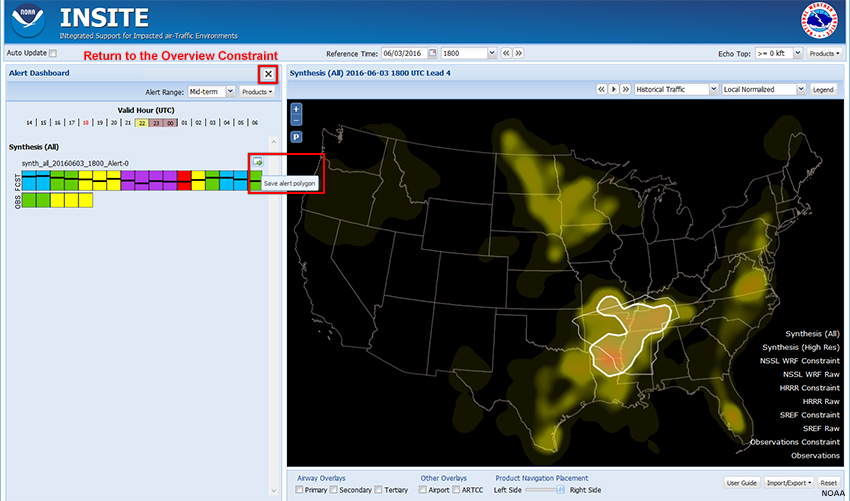Click the last yellow observation cell

click(86, 200)
